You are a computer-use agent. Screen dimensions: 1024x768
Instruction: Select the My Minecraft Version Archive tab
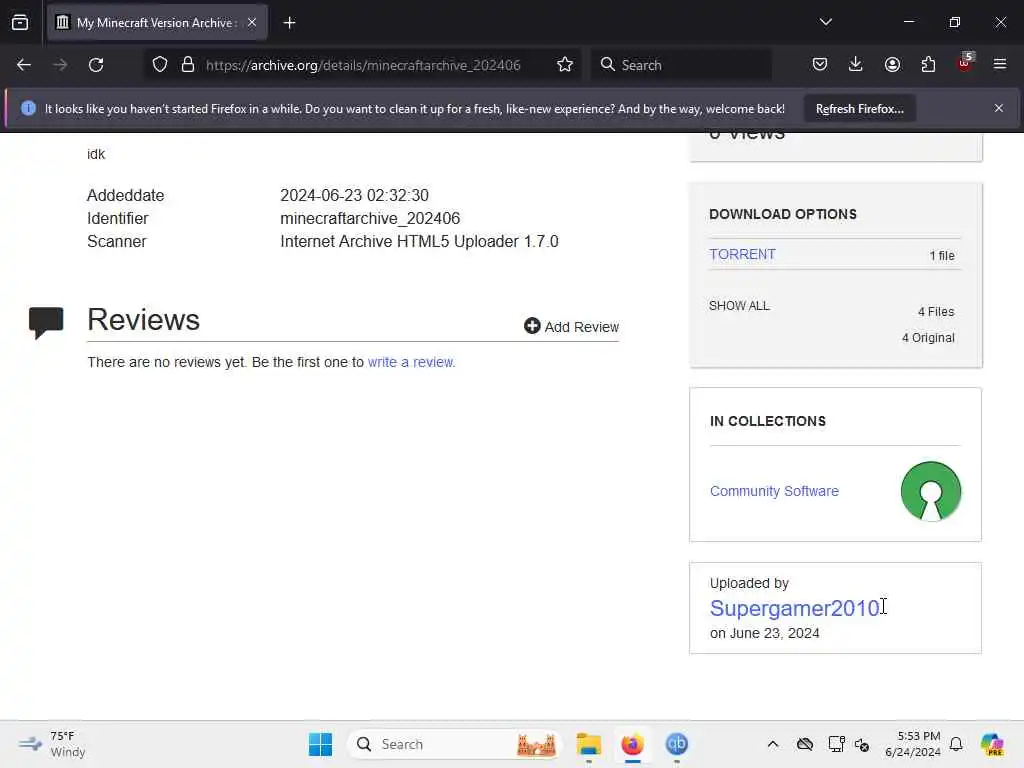click(157, 23)
